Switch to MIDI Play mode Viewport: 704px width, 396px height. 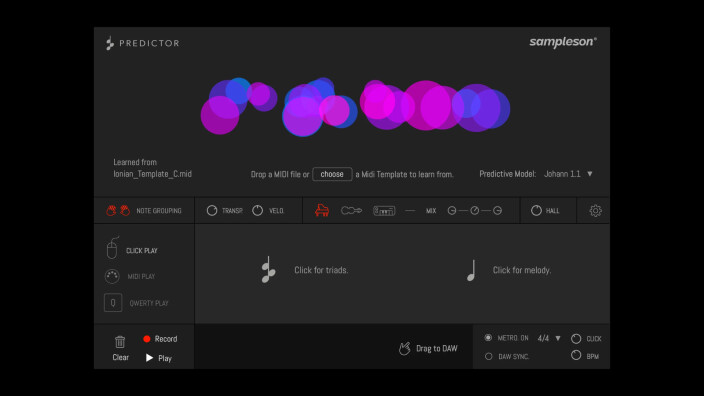pyautogui.click(x=130, y=276)
